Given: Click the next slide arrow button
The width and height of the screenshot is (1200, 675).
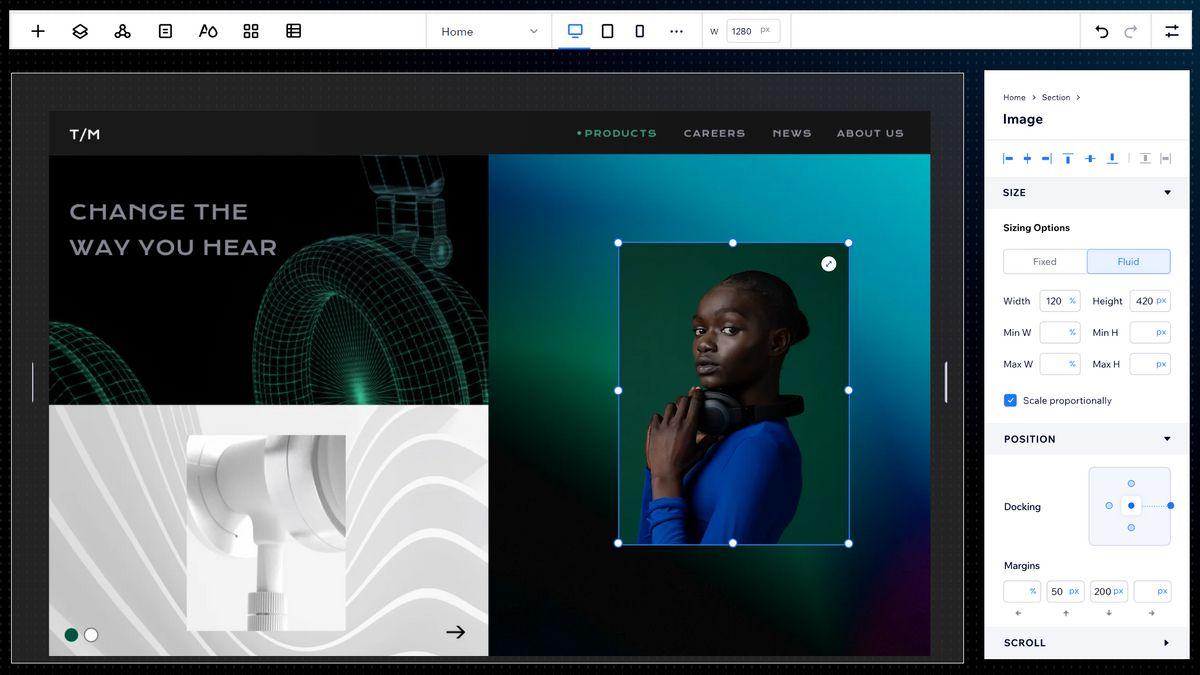Looking at the screenshot, I should pyautogui.click(x=455, y=632).
